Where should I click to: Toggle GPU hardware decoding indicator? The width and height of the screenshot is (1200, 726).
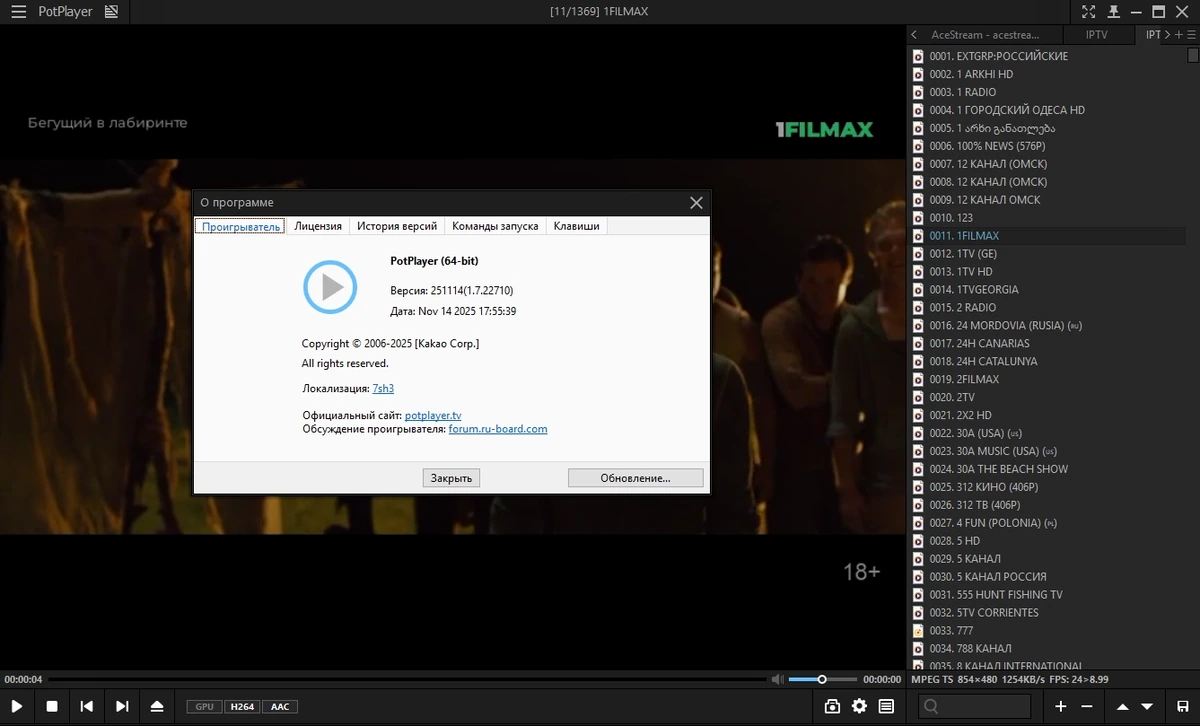click(204, 707)
